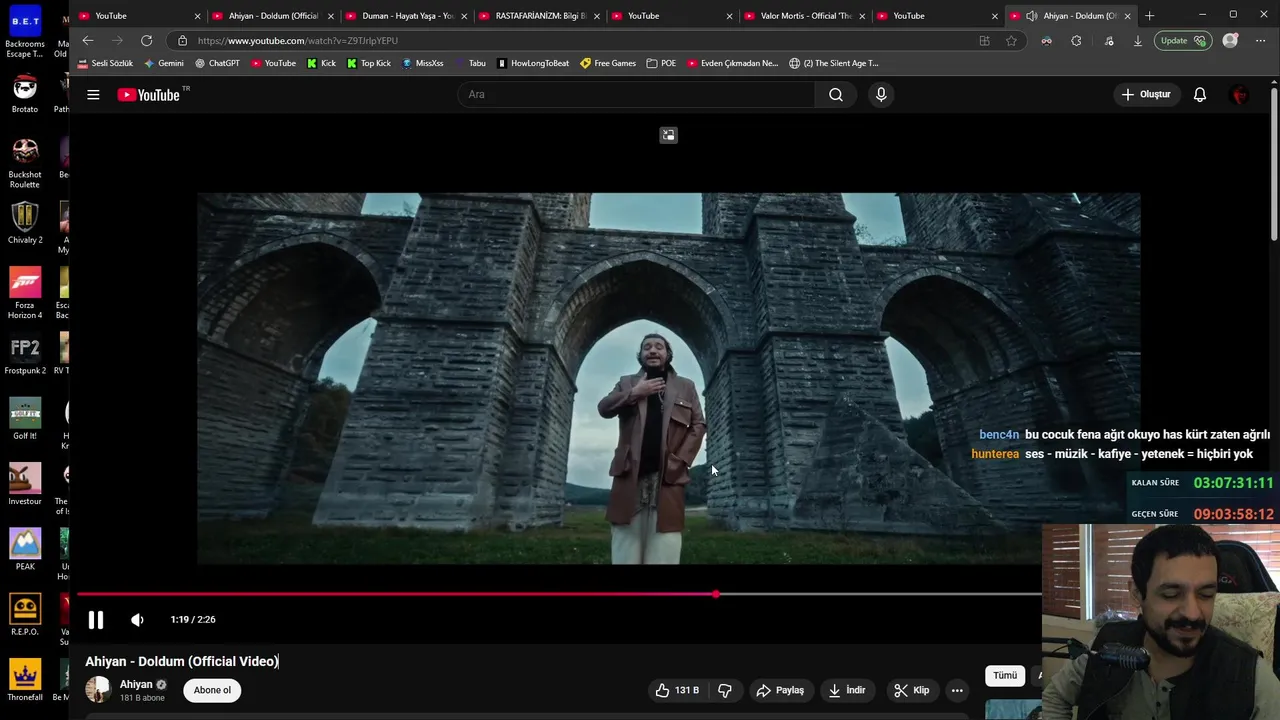
Task: Open the Sesli Sözlük bookmark
Action: [105, 63]
